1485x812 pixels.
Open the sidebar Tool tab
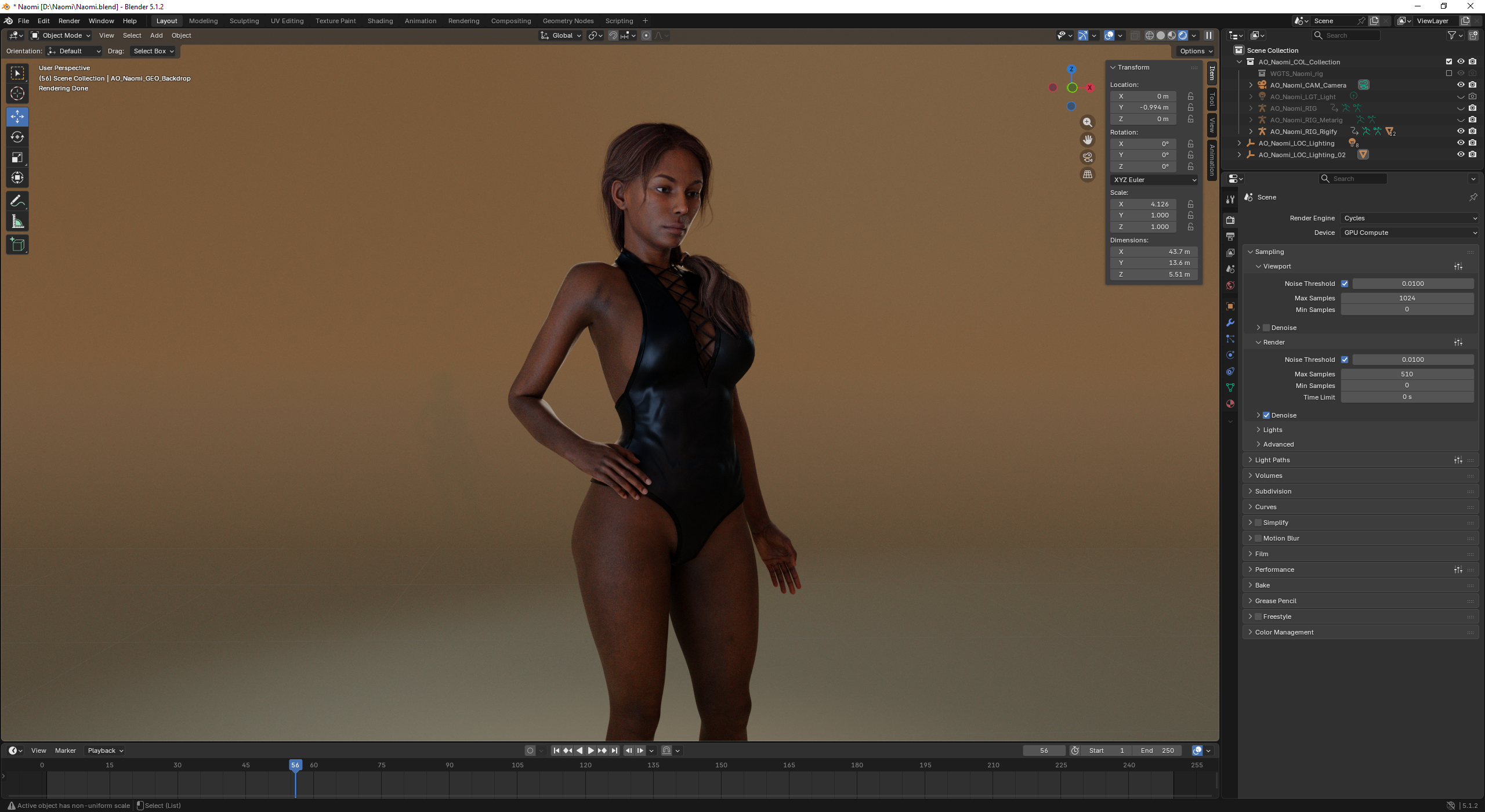click(1212, 100)
